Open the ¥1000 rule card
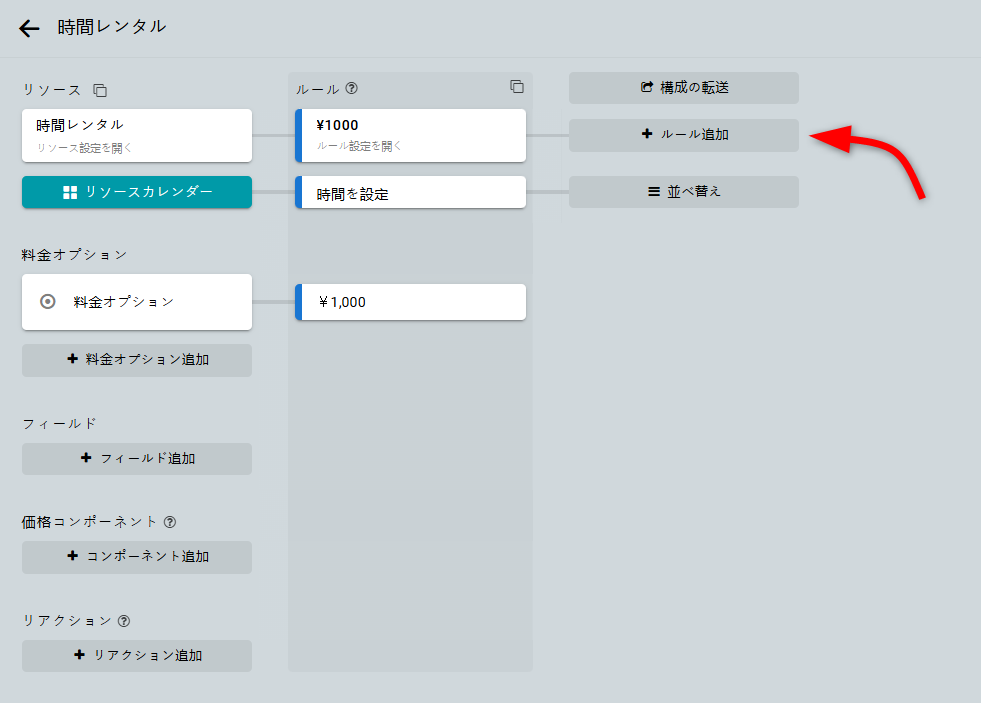This screenshot has height=703, width=981. click(x=411, y=135)
